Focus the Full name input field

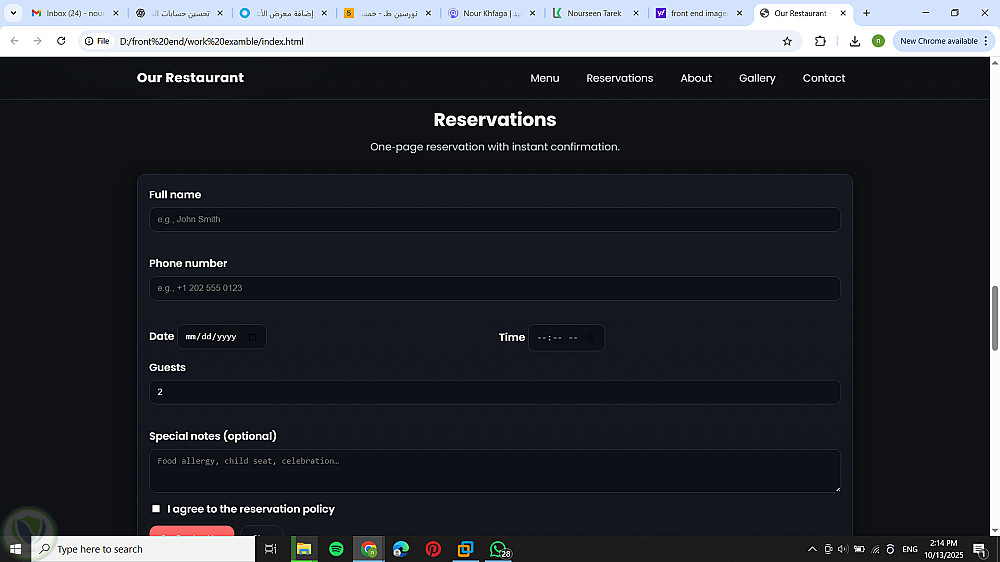pos(494,219)
